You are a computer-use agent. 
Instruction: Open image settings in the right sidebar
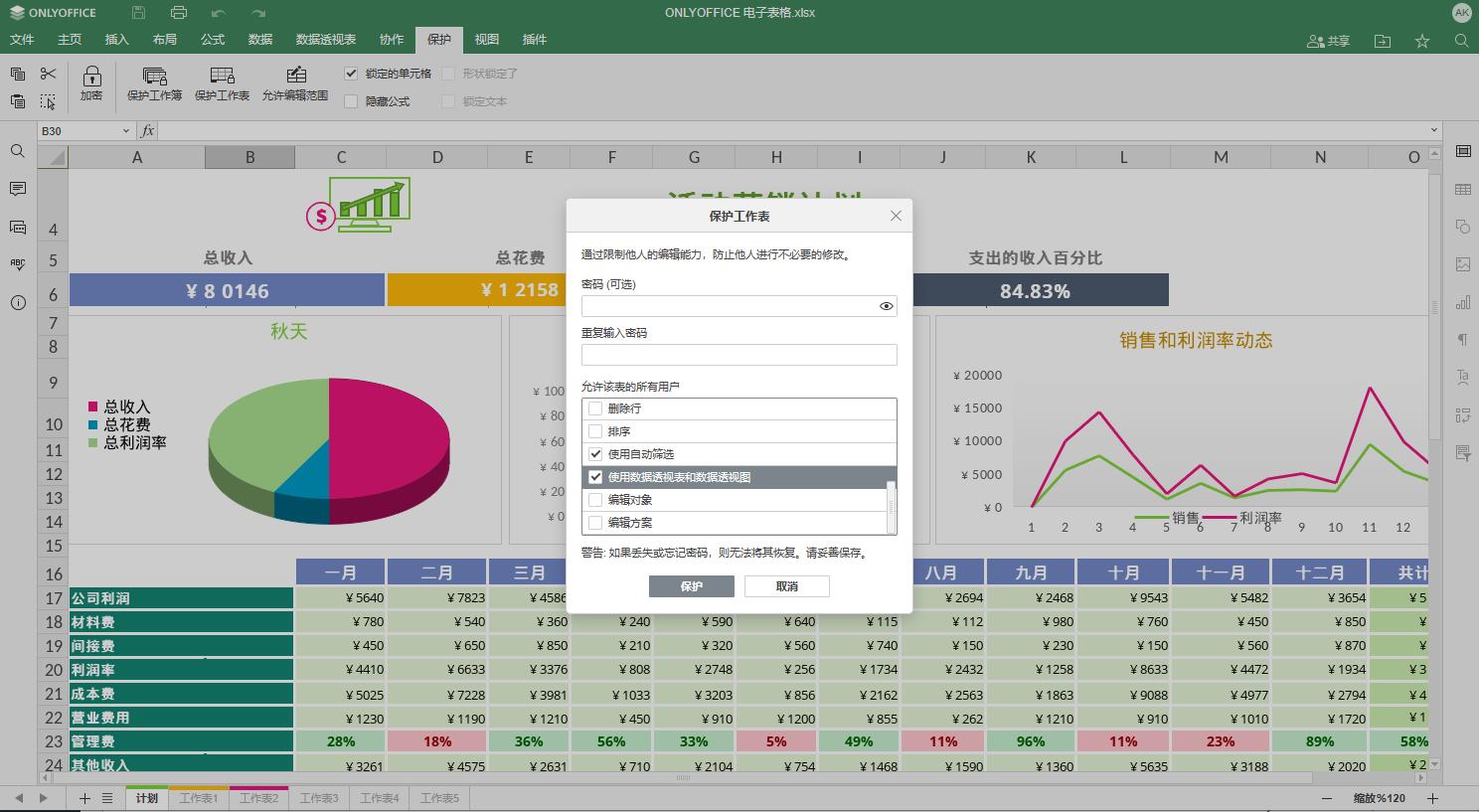click(1462, 264)
